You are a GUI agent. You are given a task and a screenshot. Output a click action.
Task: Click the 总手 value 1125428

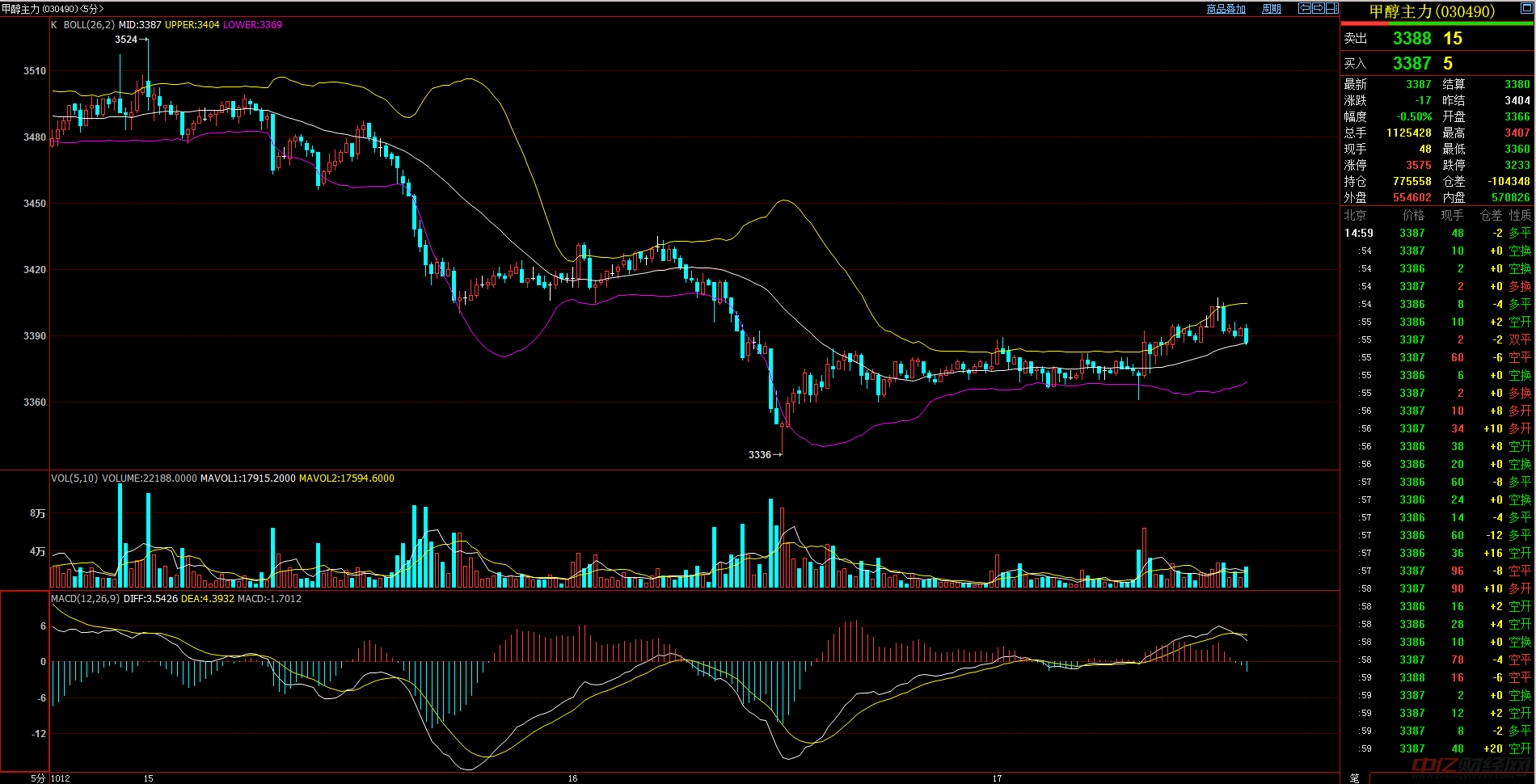point(1408,133)
